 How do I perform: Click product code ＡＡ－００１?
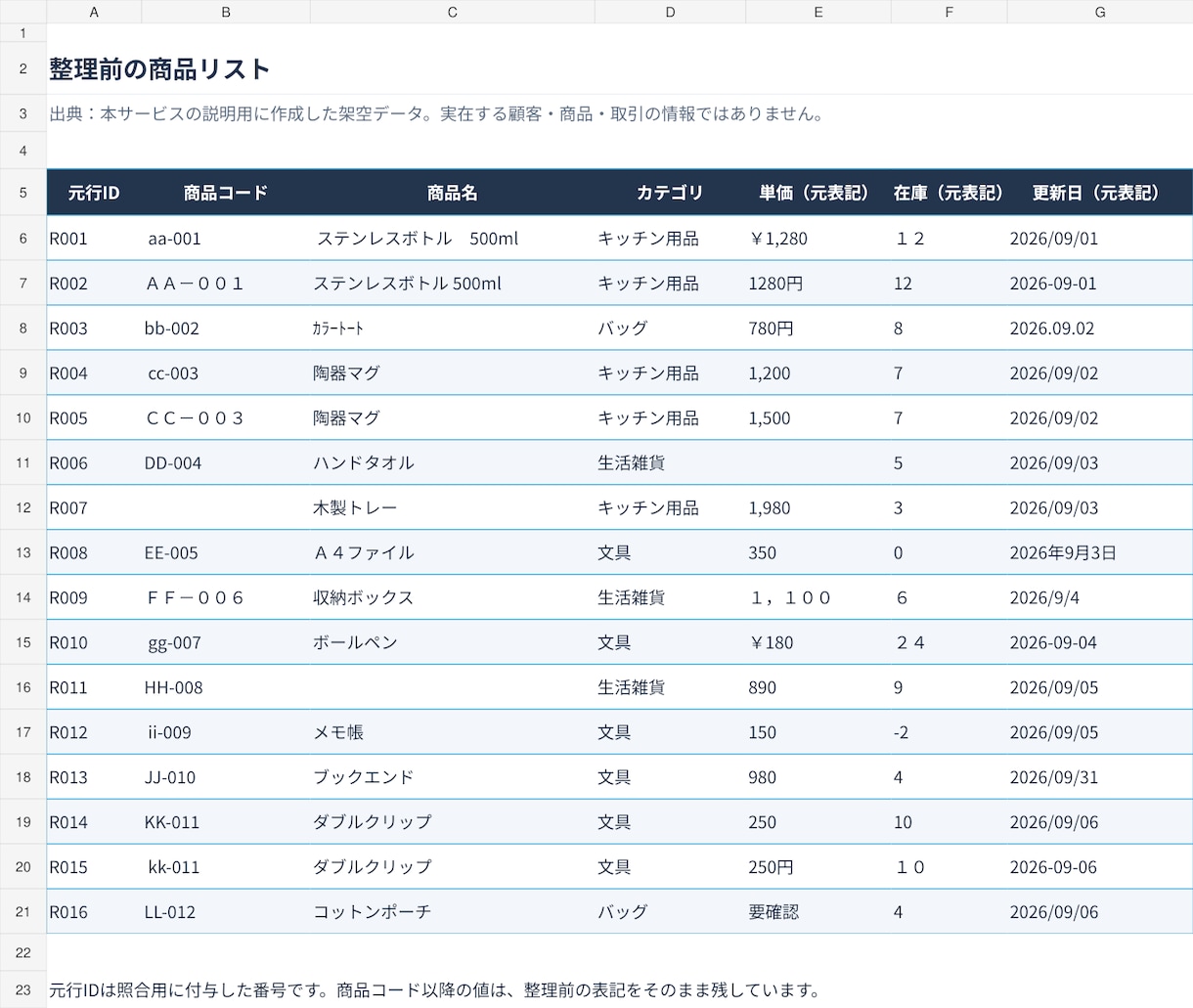226,283
